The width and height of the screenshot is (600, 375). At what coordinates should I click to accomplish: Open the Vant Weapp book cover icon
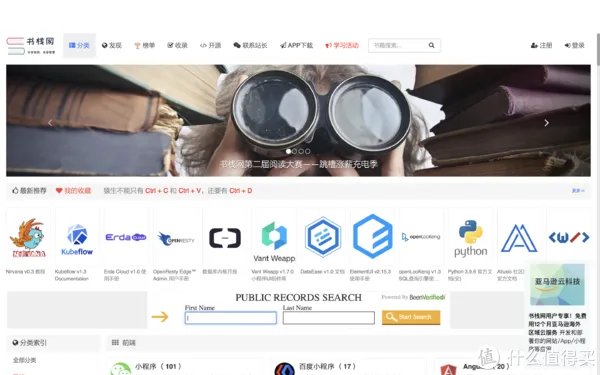(274, 241)
